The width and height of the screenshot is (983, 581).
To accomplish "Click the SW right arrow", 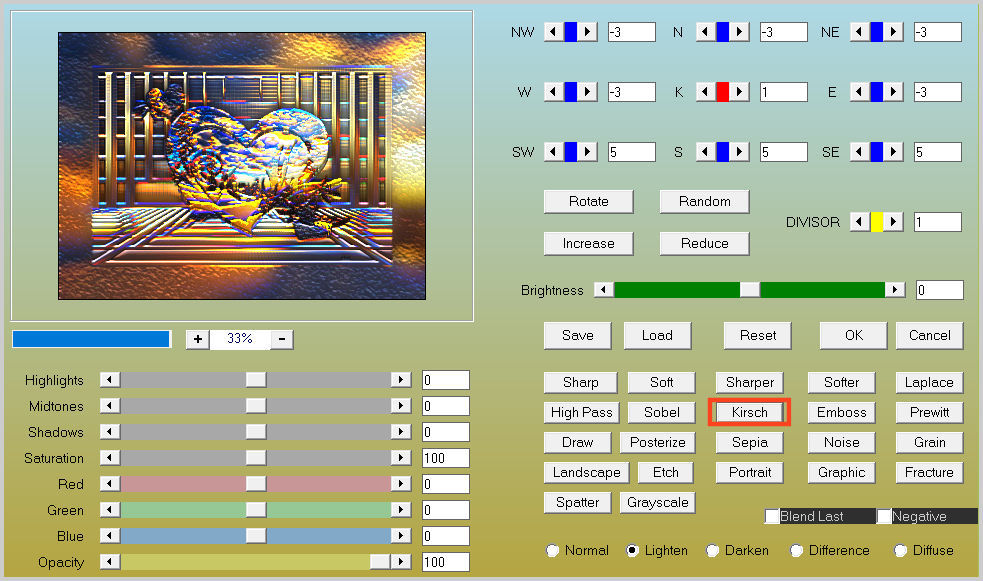I will pos(587,152).
